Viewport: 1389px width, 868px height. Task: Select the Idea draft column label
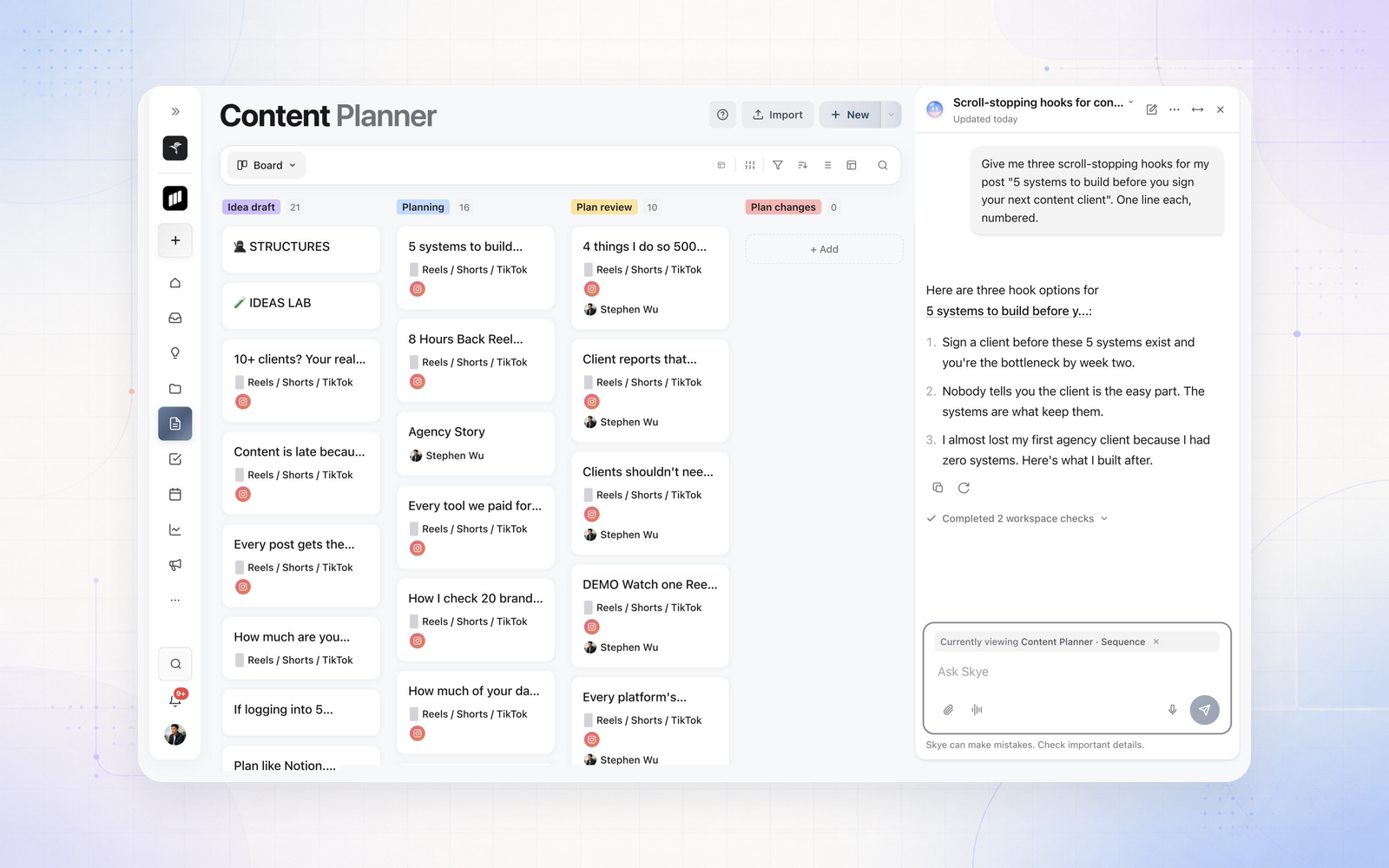pos(251,207)
